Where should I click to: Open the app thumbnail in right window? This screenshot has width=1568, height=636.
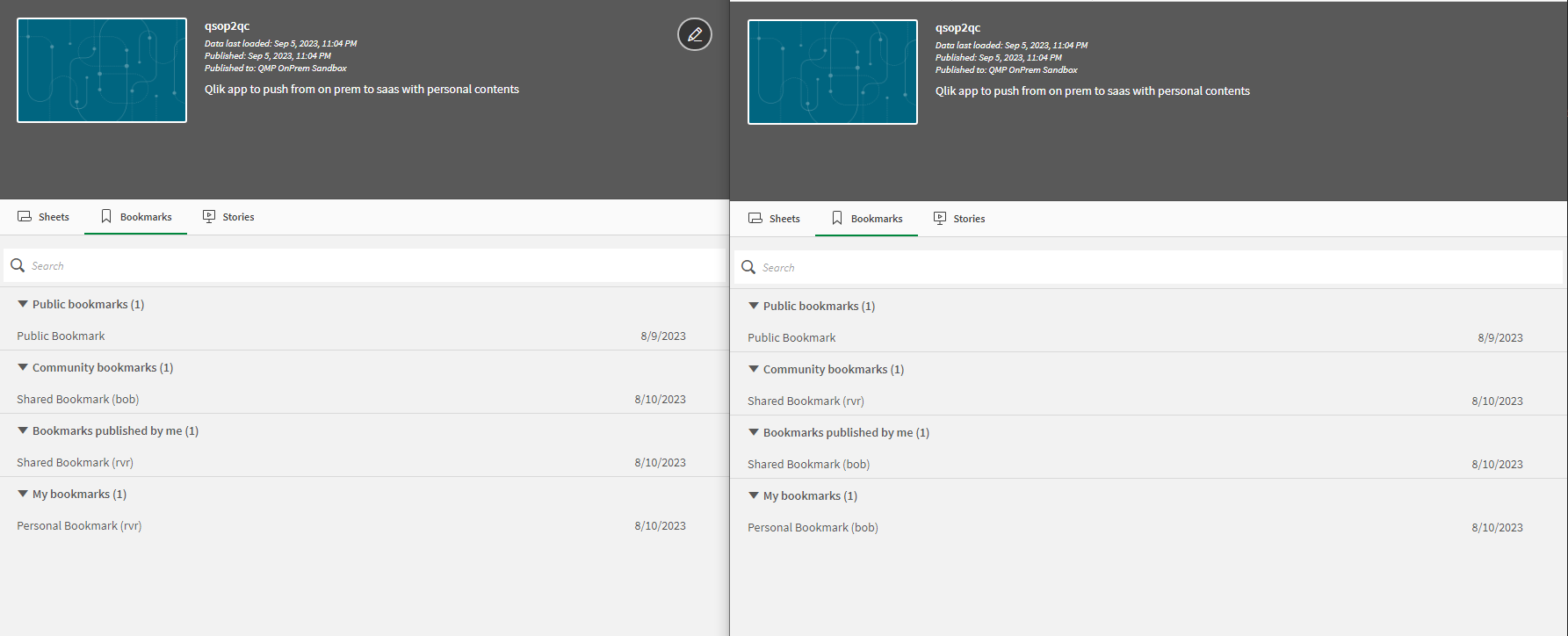(x=833, y=72)
